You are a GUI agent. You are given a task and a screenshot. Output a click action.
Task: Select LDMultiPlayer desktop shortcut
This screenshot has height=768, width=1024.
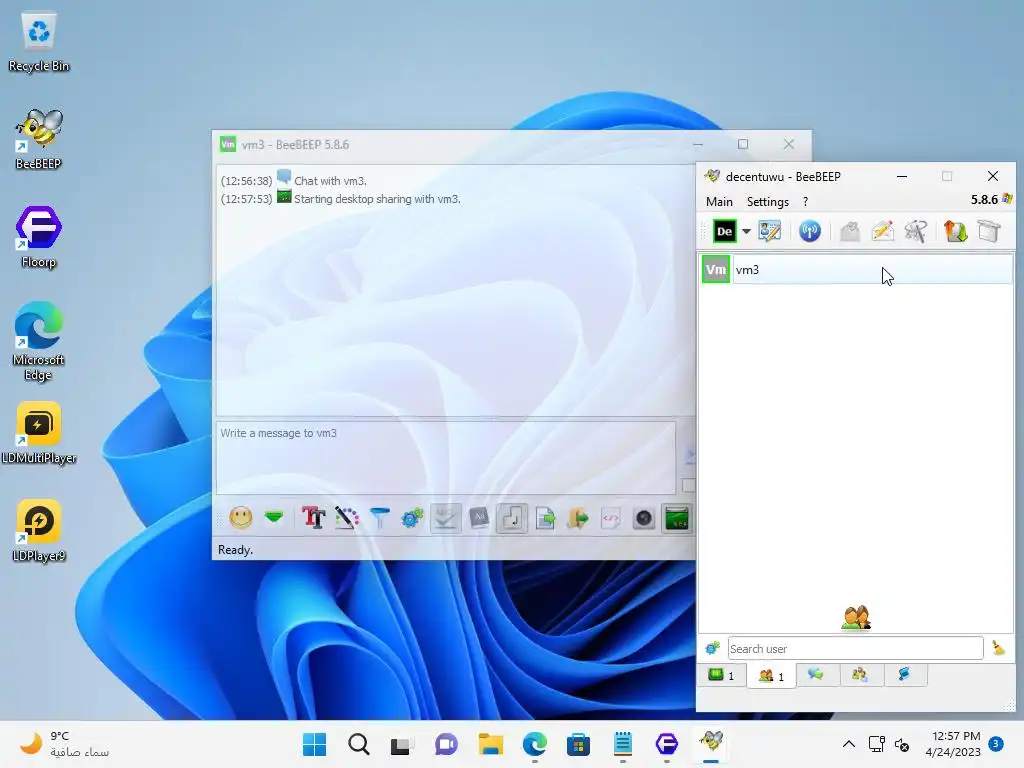pos(39,432)
